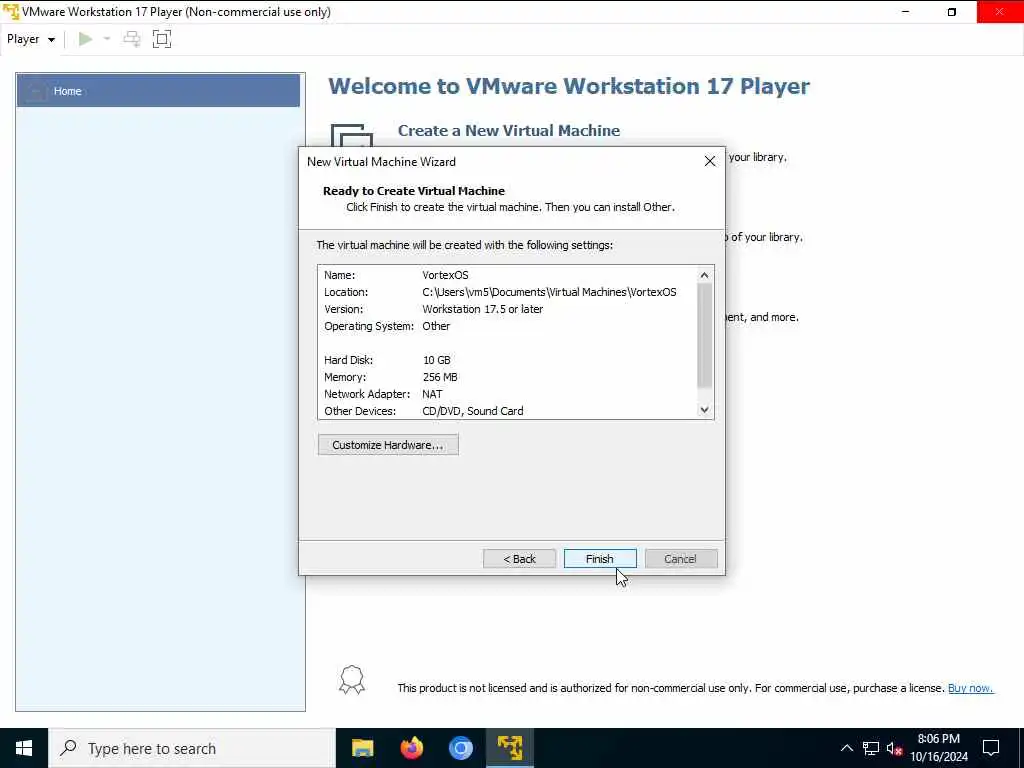Click the VMware Player taskbar icon
Viewport: 1024px width, 768px height.
tap(509, 748)
